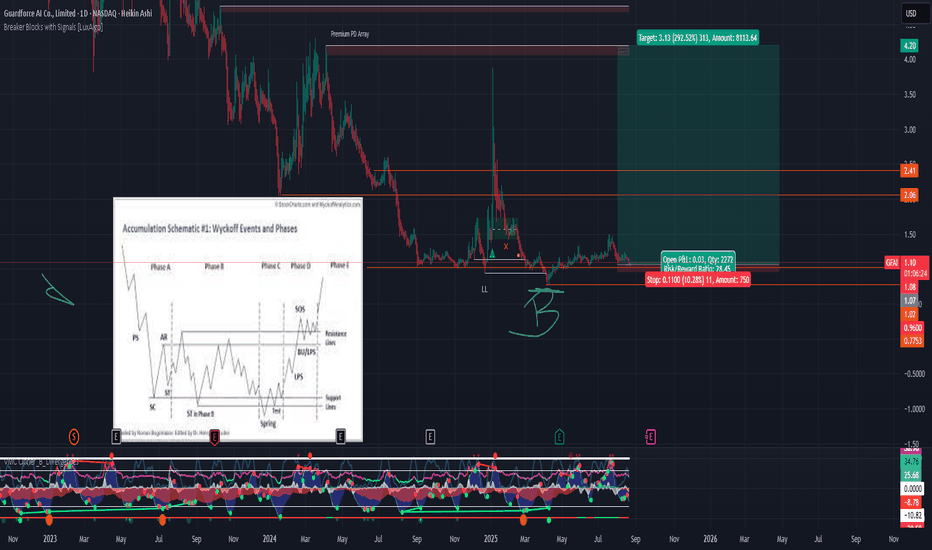The height and width of the screenshot is (550, 932).
Task: Click the 2024 label on time axis
Action: pos(269,539)
